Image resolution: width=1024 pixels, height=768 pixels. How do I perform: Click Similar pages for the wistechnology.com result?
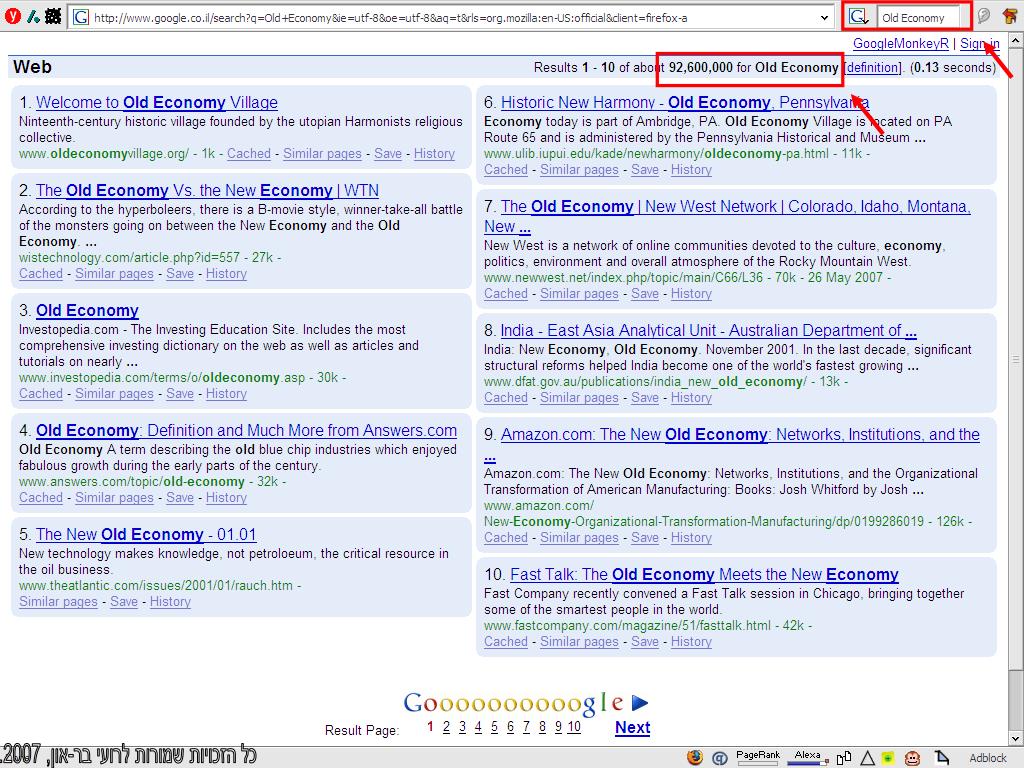pos(114,274)
